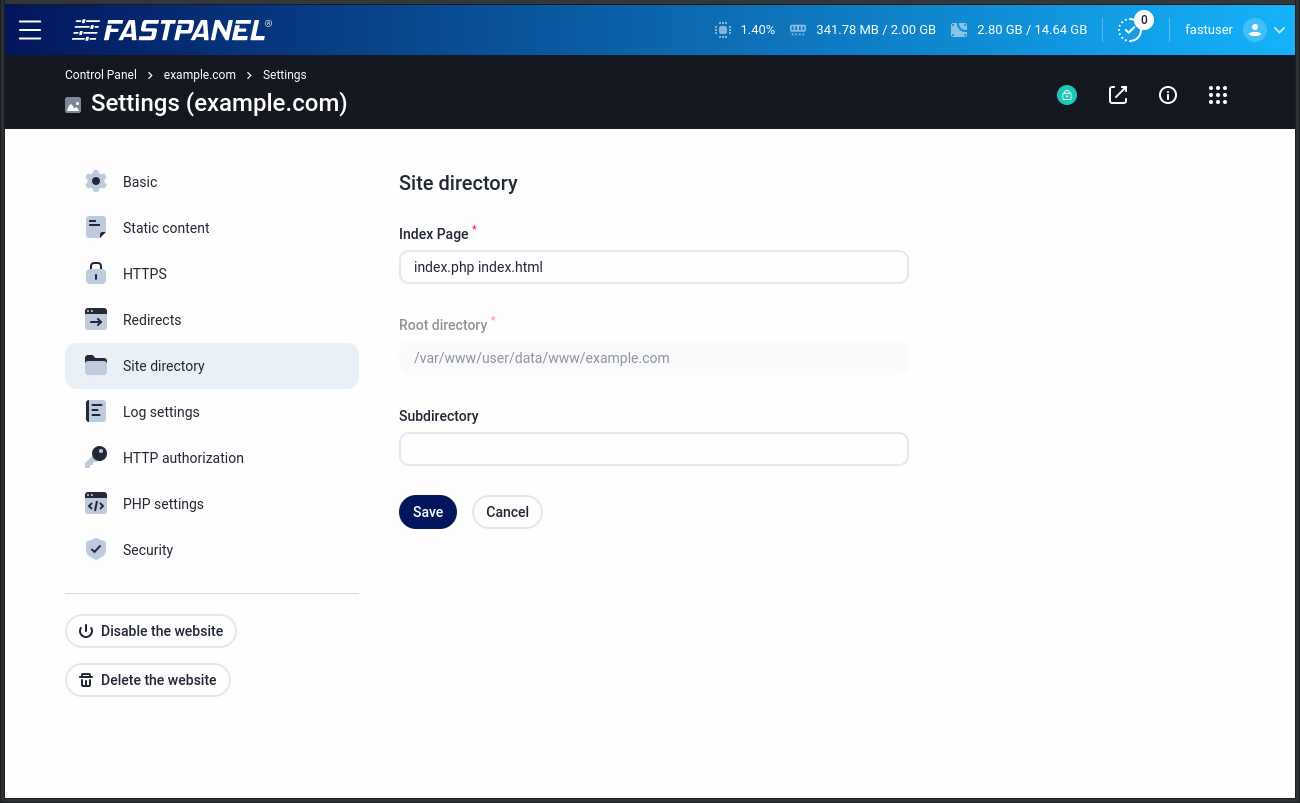Click the disk usage icon
This screenshot has width=1300, height=803.
(959, 30)
